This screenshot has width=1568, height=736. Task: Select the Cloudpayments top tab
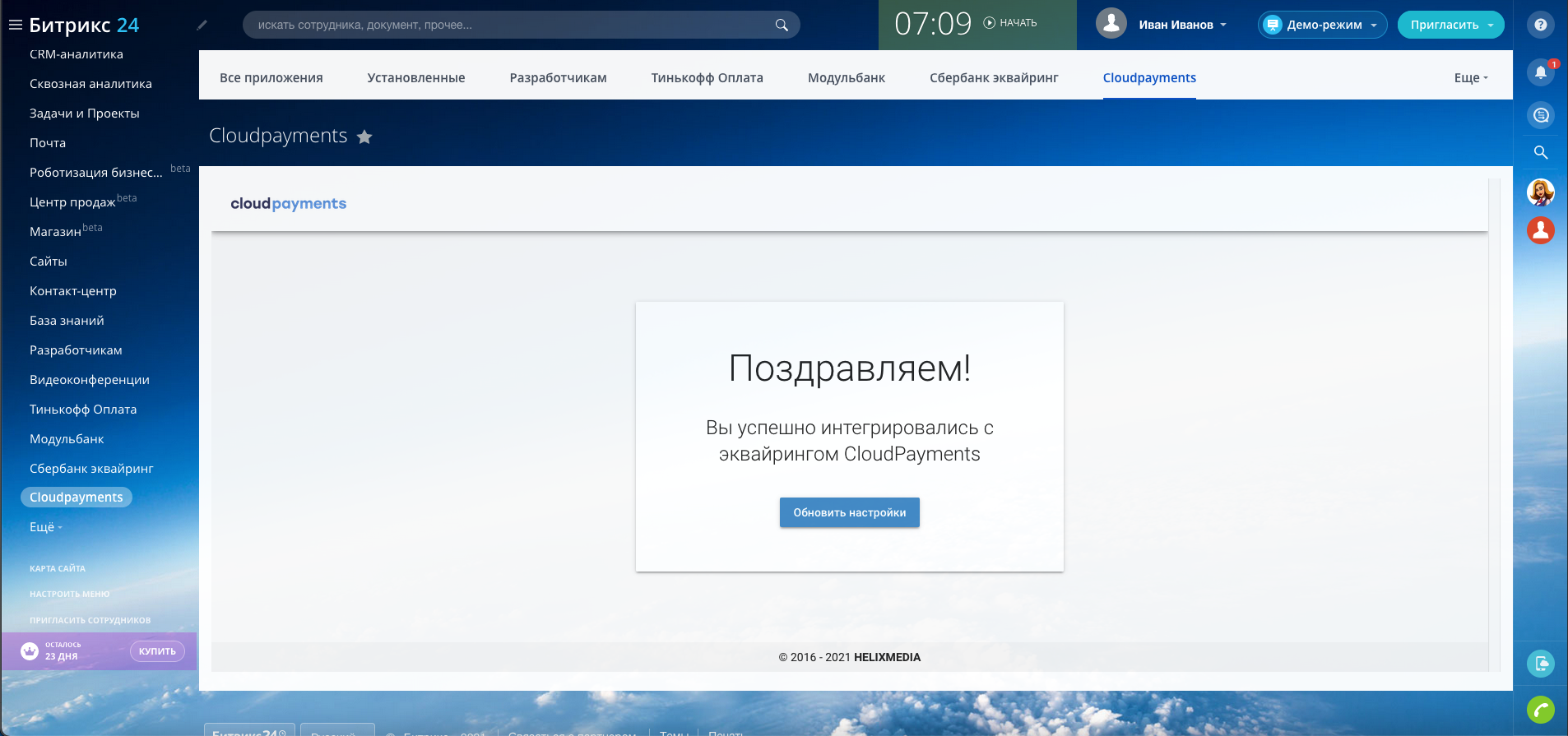click(1149, 77)
